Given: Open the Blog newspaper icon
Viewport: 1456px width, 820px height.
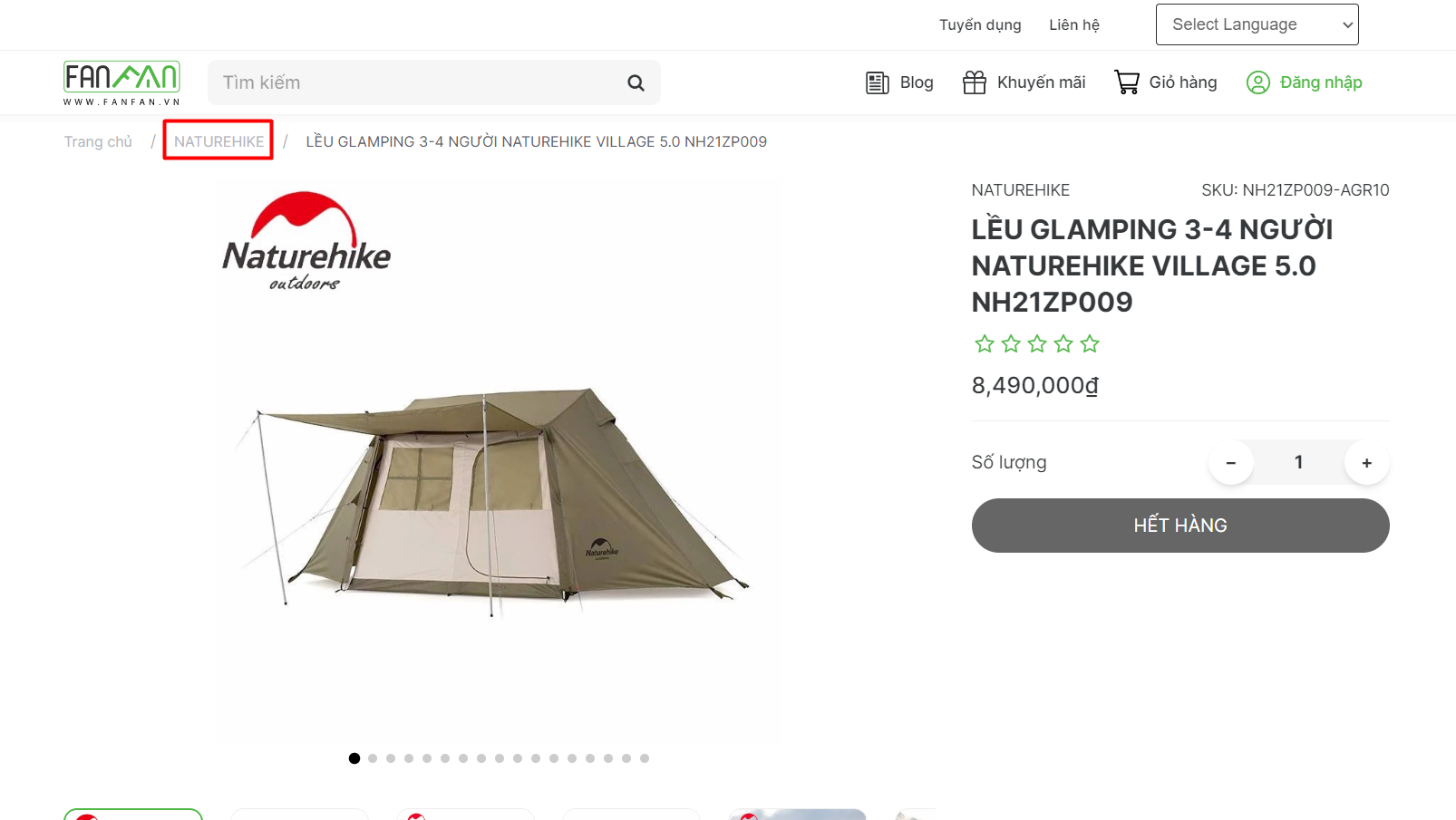Looking at the screenshot, I should point(877,83).
